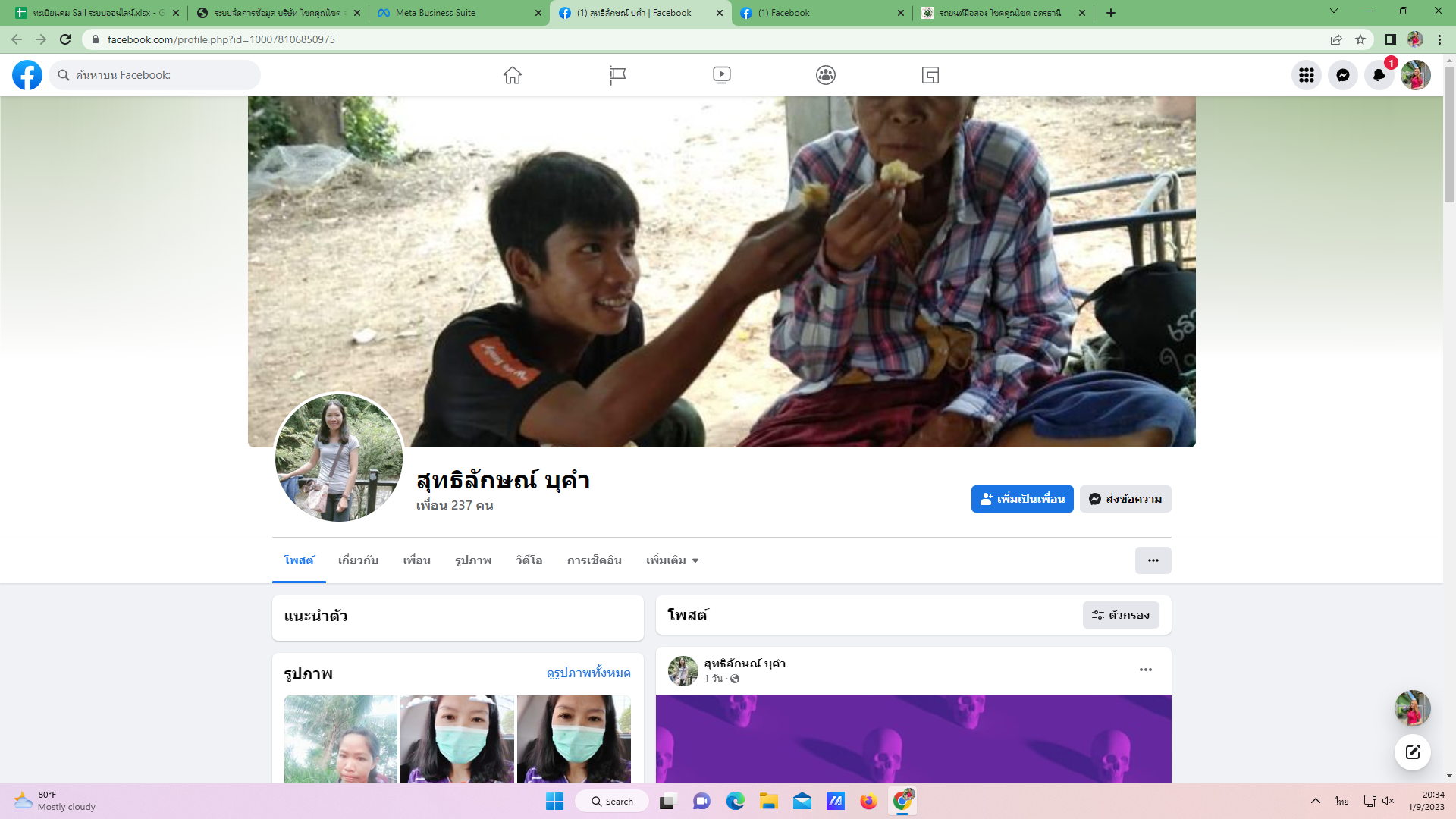Open Messenger chats icon
The height and width of the screenshot is (819, 1456).
[x=1342, y=75]
